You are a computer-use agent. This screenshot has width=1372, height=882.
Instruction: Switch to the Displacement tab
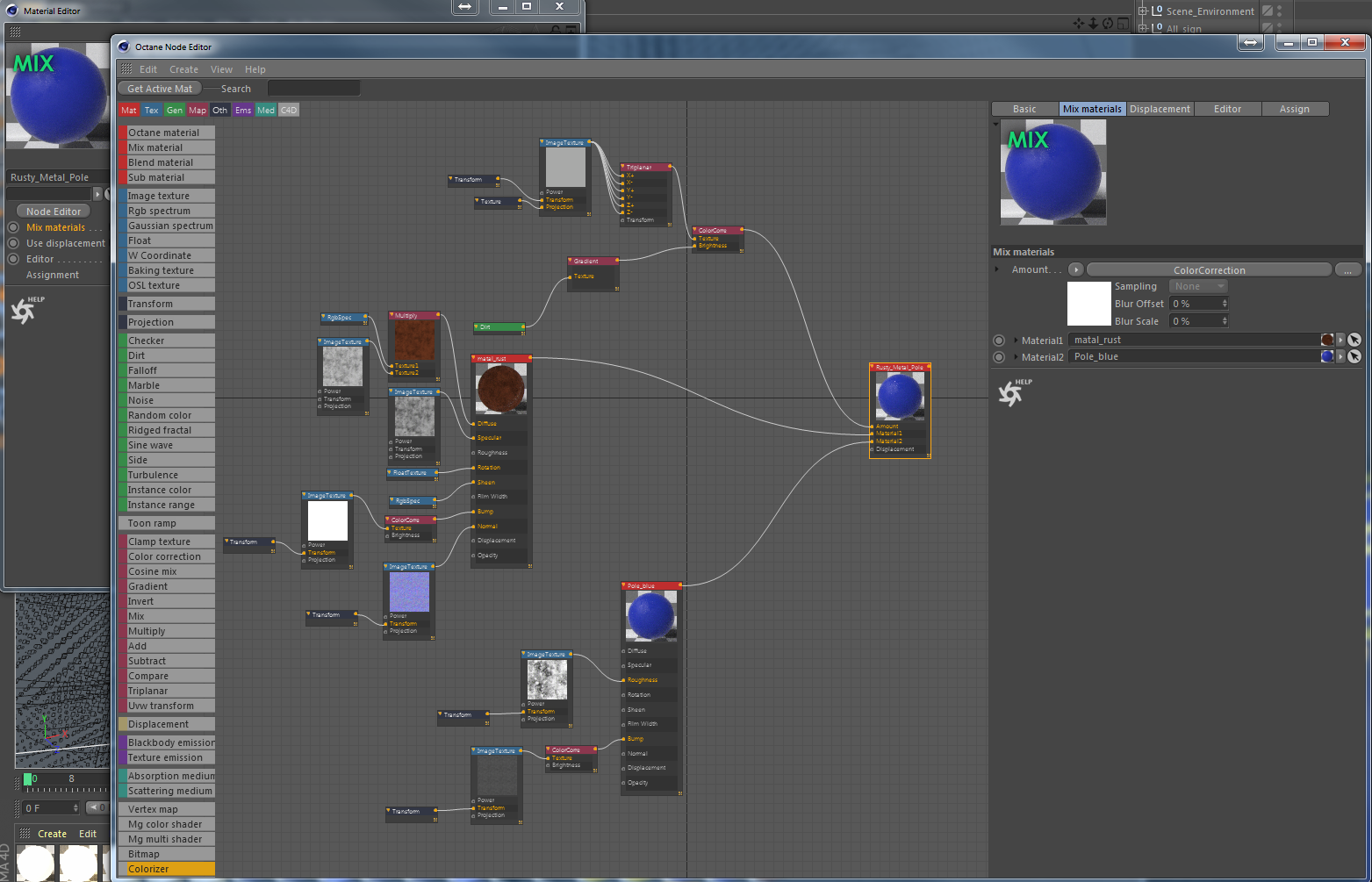click(x=1160, y=108)
